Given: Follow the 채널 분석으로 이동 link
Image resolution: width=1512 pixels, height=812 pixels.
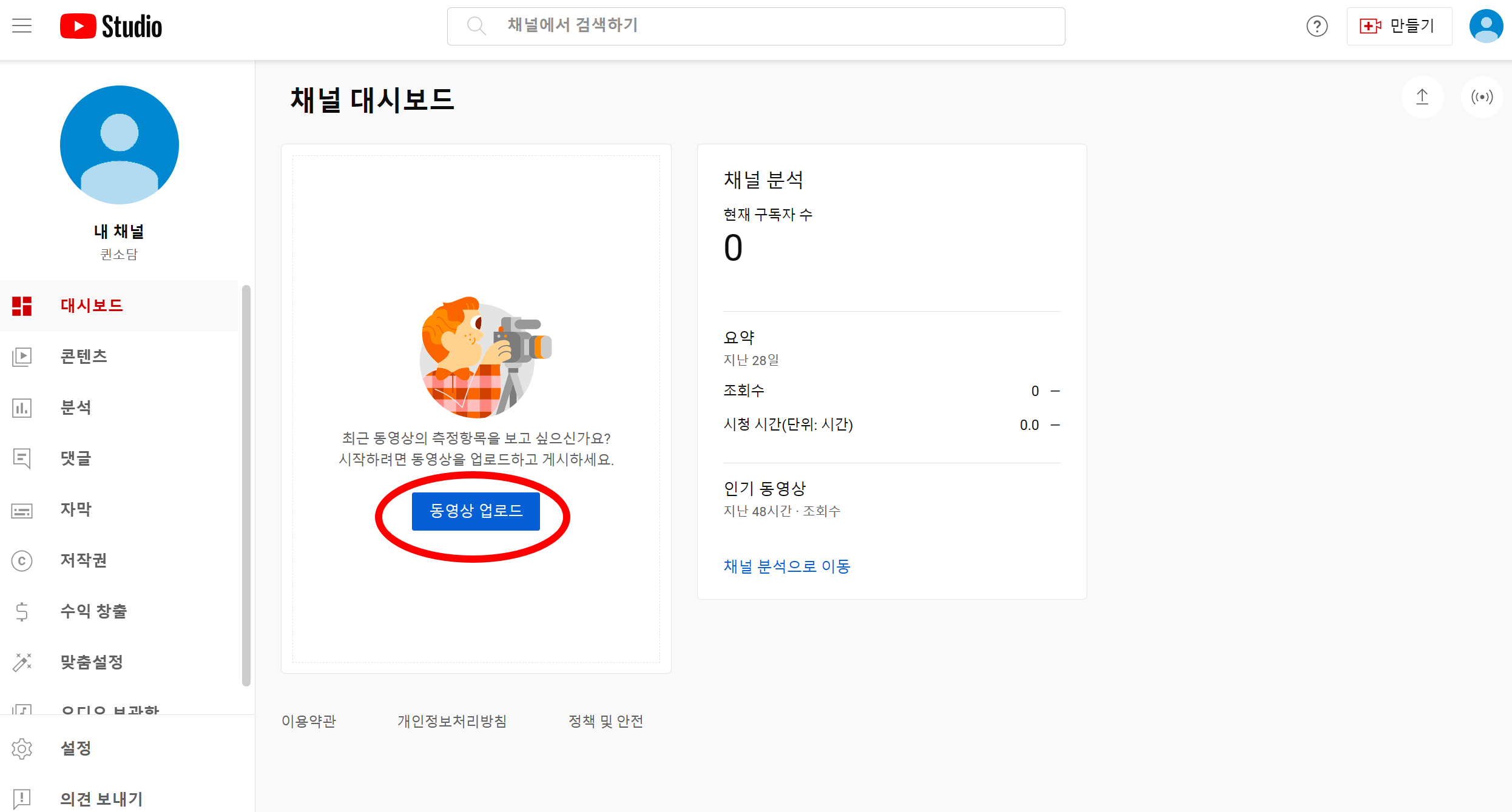Looking at the screenshot, I should click(787, 566).
